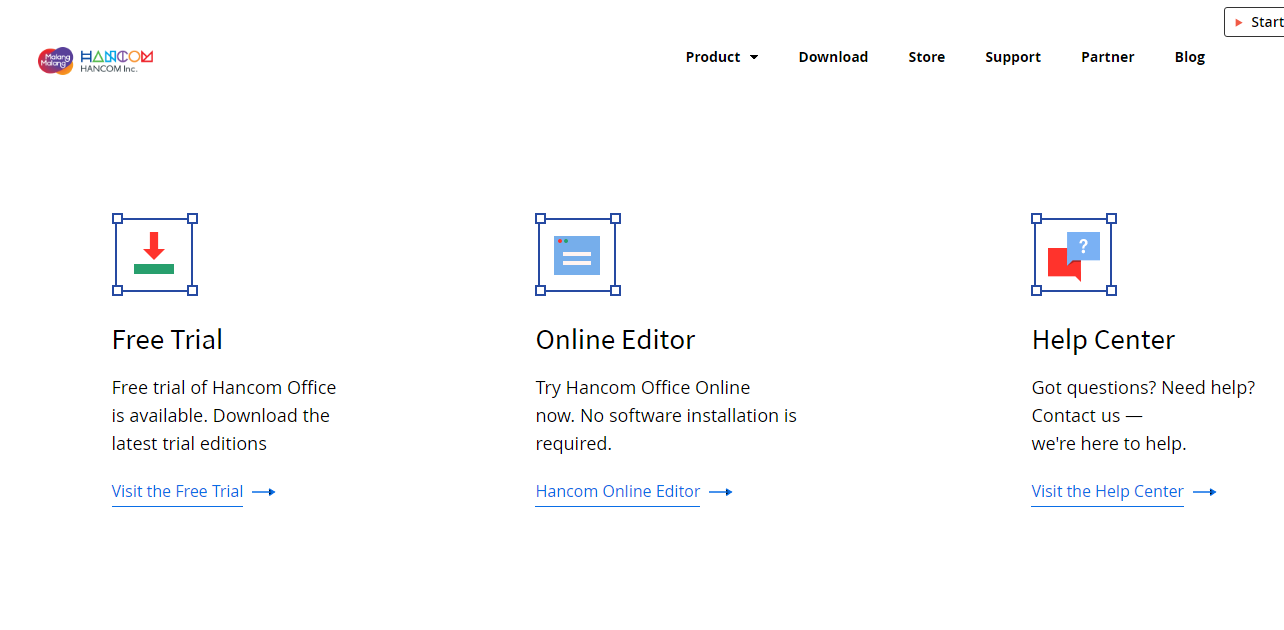The image size is (1284, 630).
Task: Click arrow next to Visit the Help Center
Action: coord(1205,492)
